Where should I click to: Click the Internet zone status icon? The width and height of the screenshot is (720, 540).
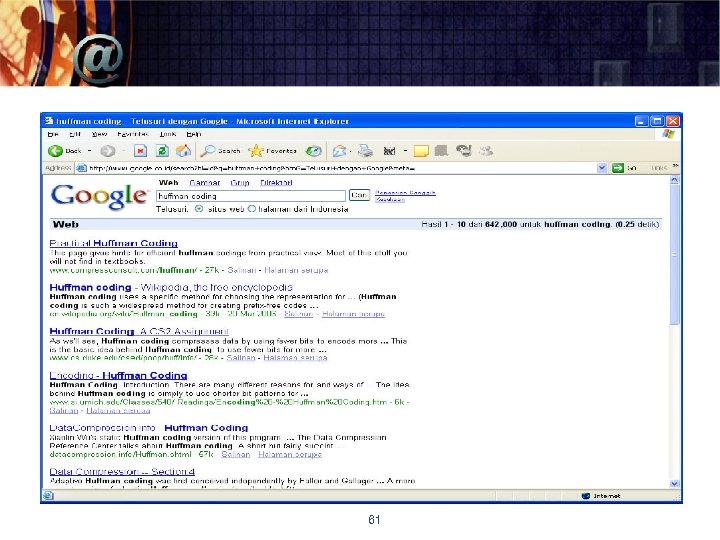click(x=585, y=496)
